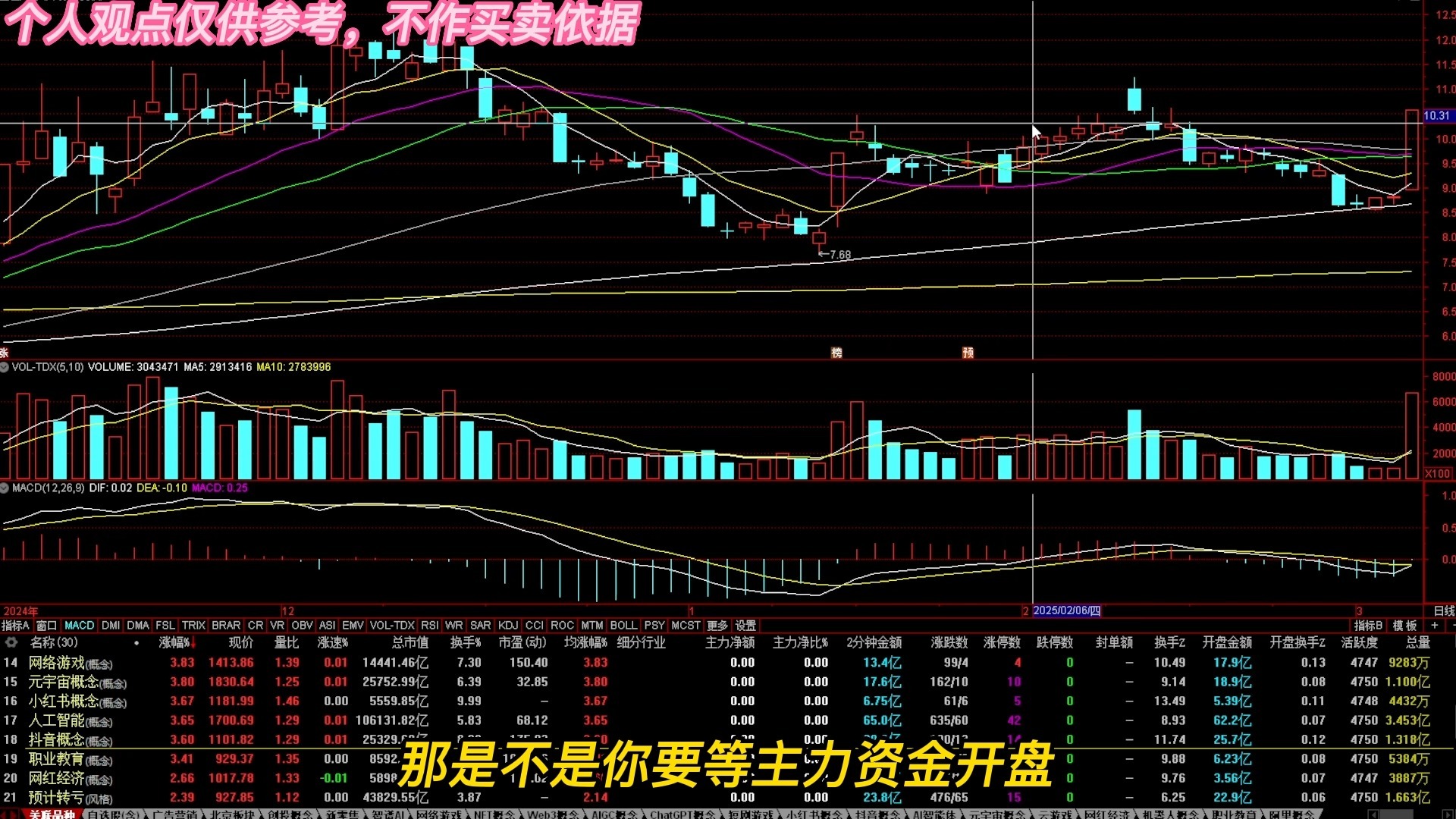Select the KDJ indicator shortcut
The height and width of the screenshot is (819, 1456).
(507, 626)
